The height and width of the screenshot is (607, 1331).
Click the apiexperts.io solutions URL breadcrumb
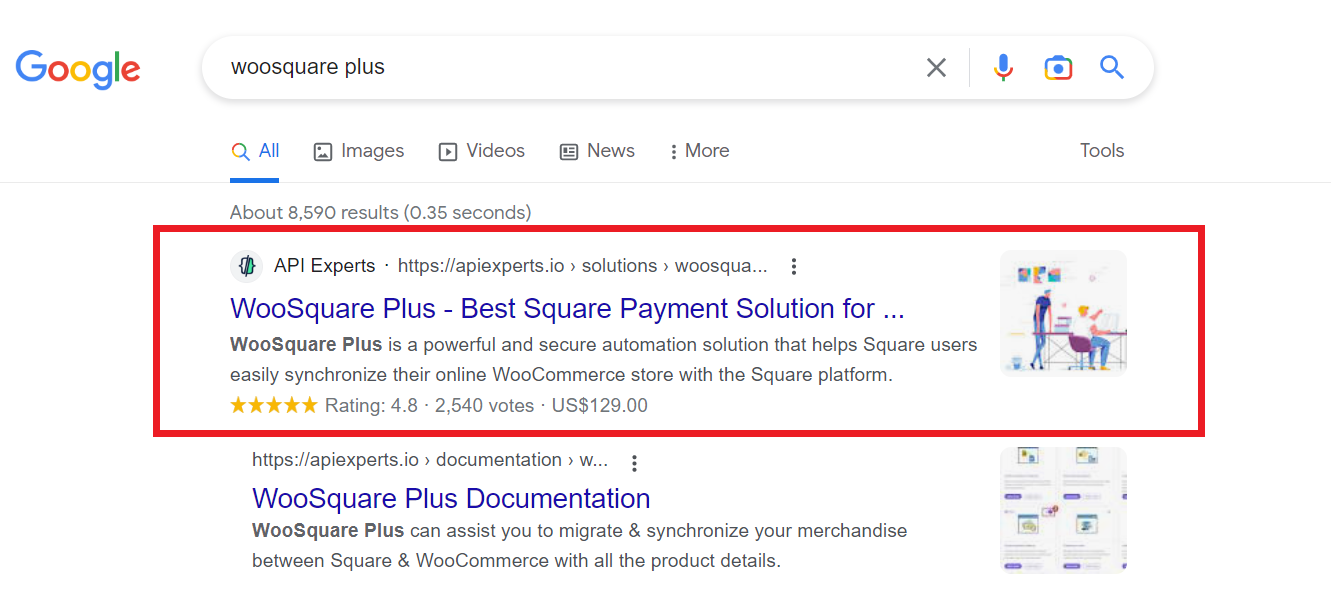coord(583,266)
